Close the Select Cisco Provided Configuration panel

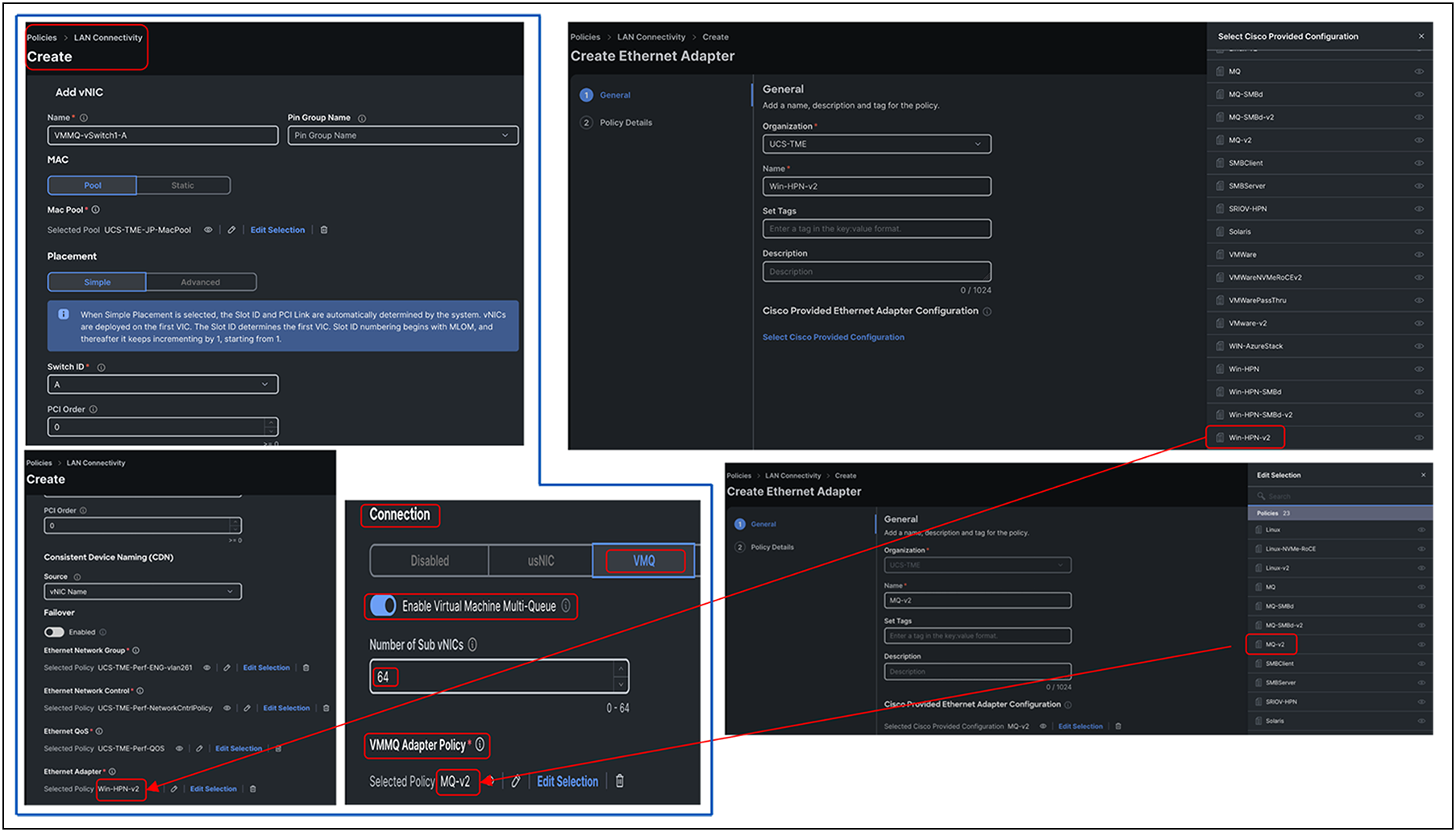(x=1421, y=36)
